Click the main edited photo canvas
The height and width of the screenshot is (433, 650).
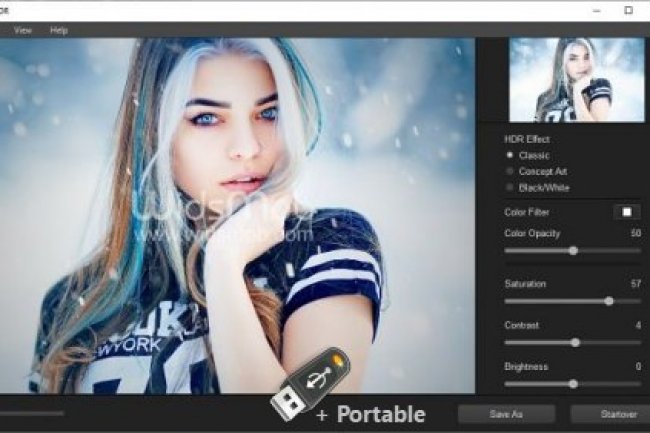(237, 215)
